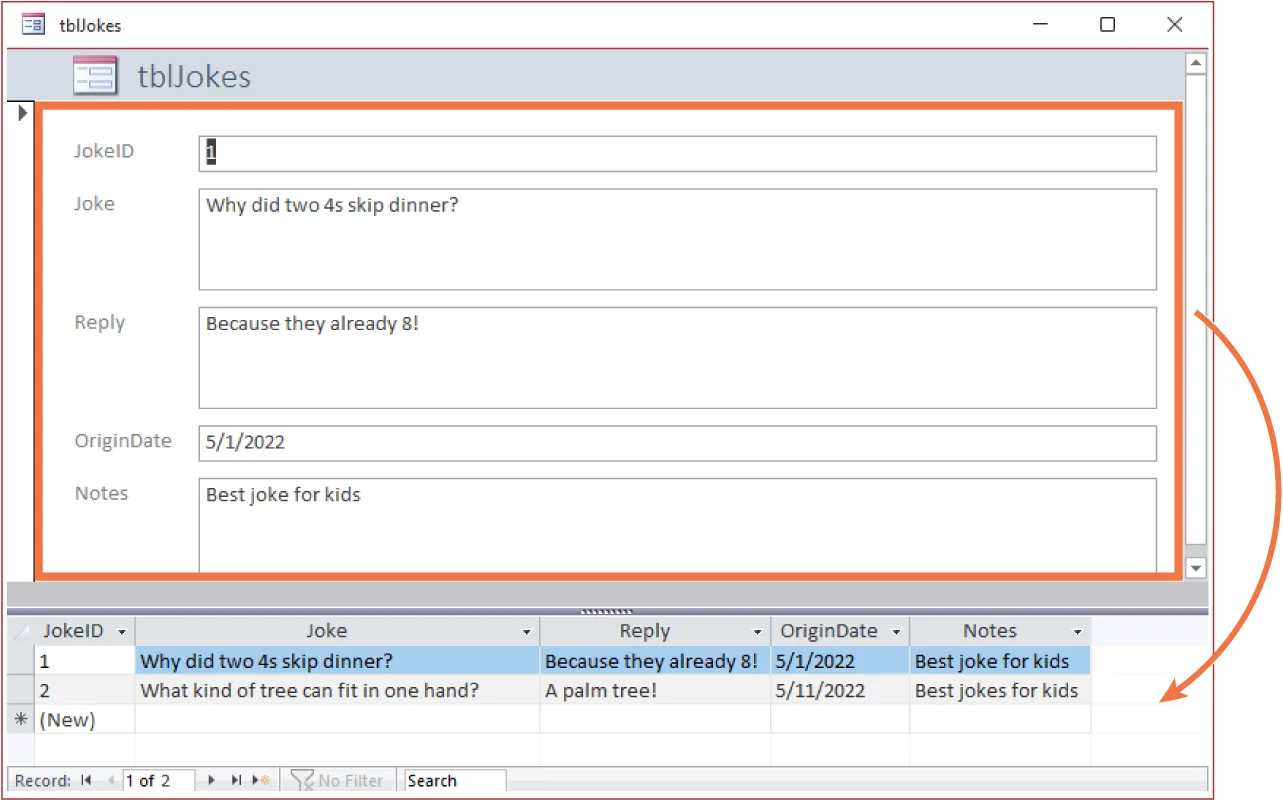Toggle the No Filter button
The width and height of the screenshot is (1283, 800).
(x=338, y=781)
